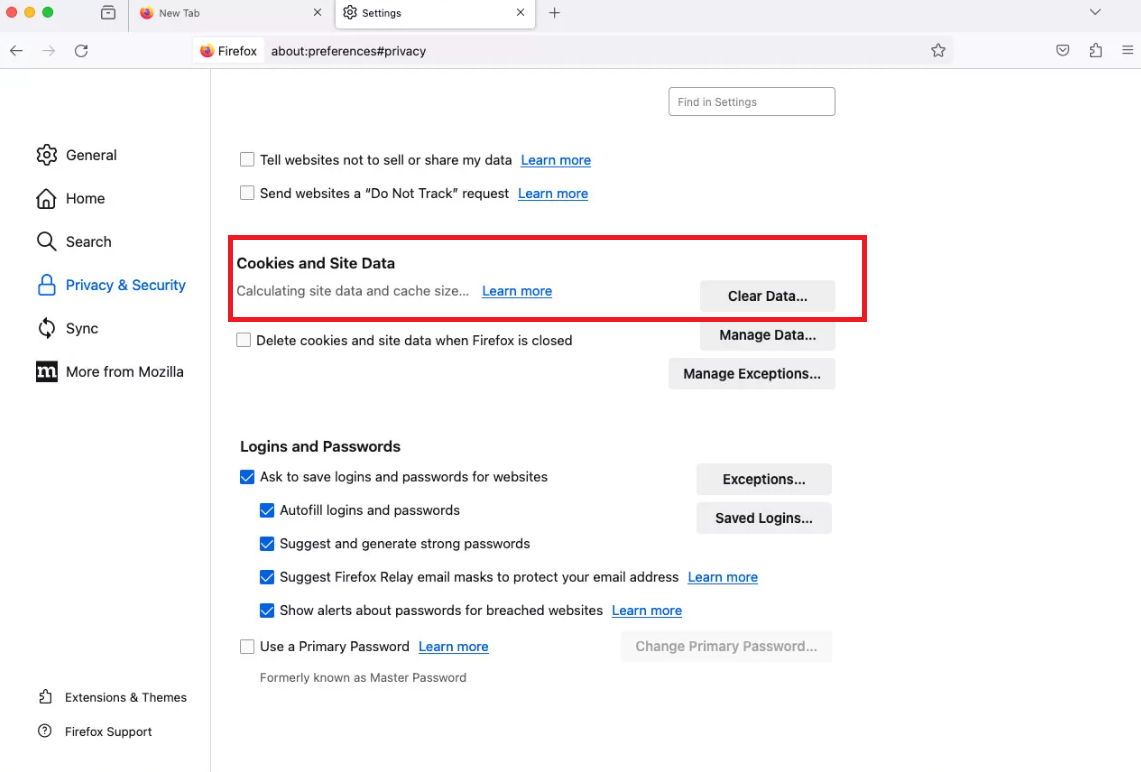The width and height of the screenshot is (1141, 772).
Task: Click Learn more beside sell or share data
Action: (556, 160)
